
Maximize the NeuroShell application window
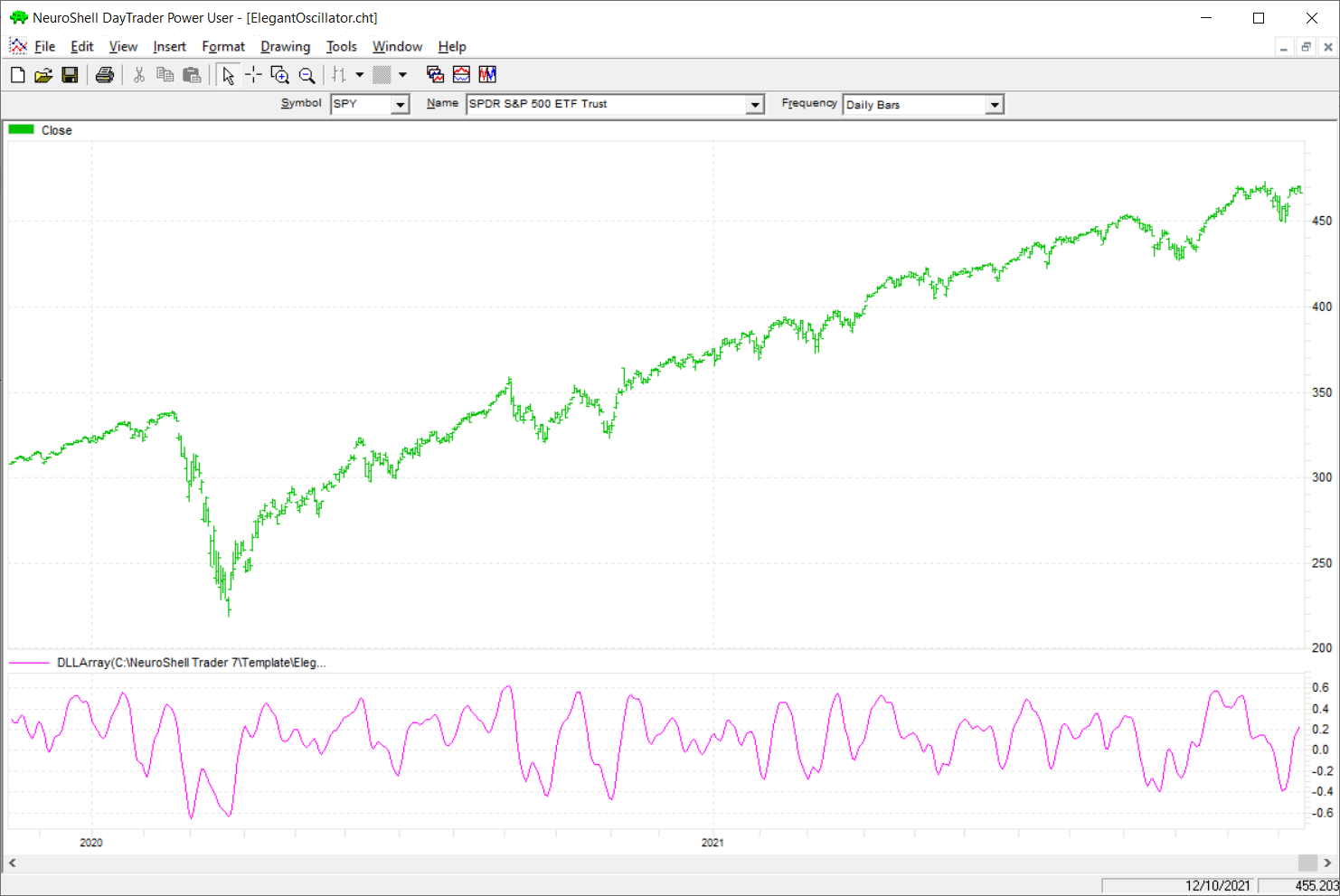pyautogui.click(x=1259, y=18)
